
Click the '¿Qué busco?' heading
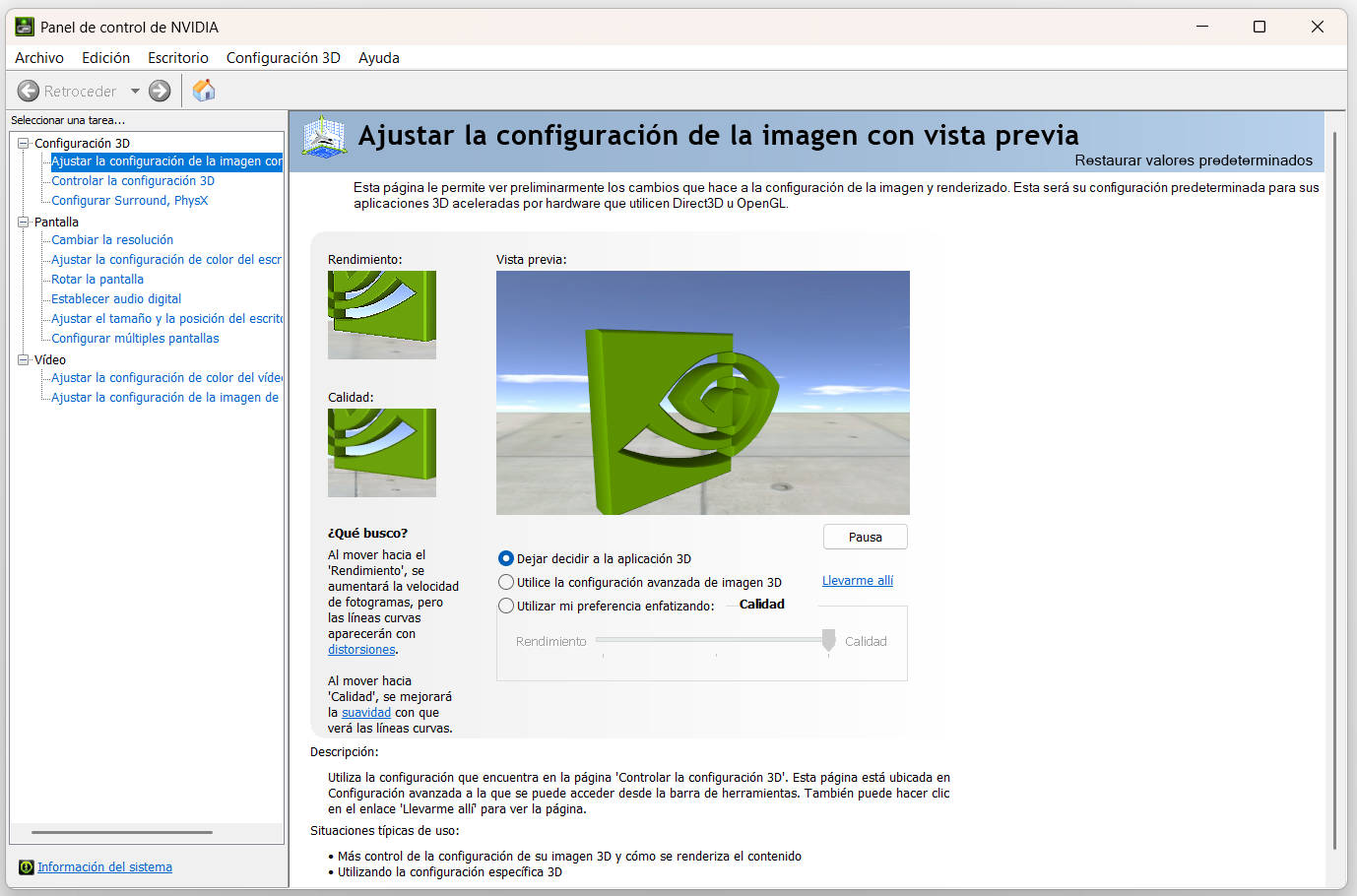[367, 534]
